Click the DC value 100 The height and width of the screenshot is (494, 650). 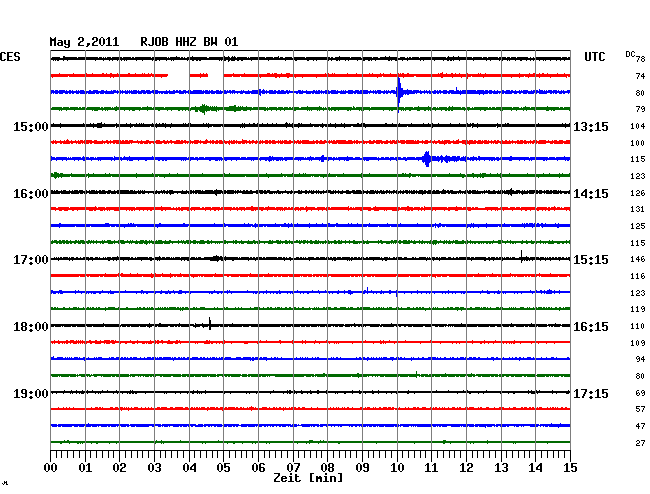pos(638,143)
